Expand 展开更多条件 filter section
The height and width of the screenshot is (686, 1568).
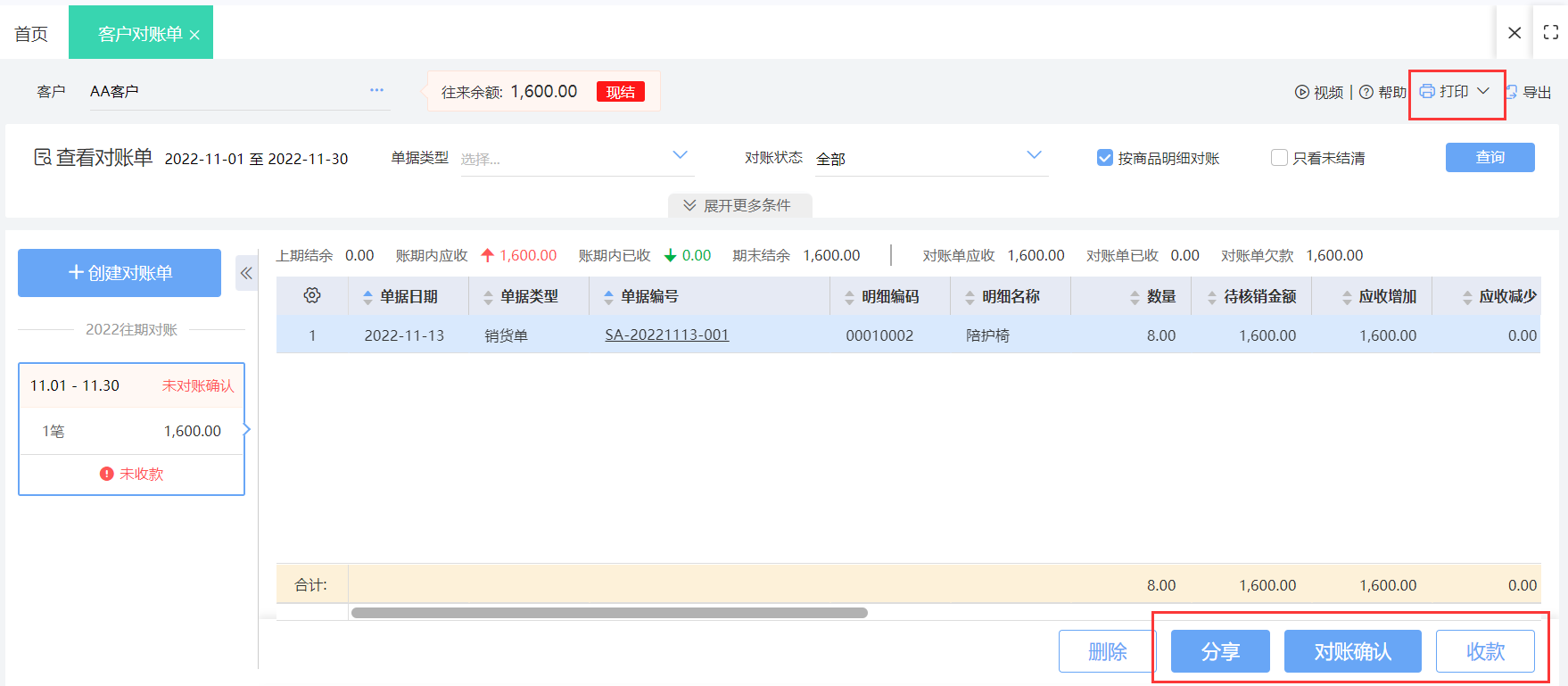click(739, 205)
